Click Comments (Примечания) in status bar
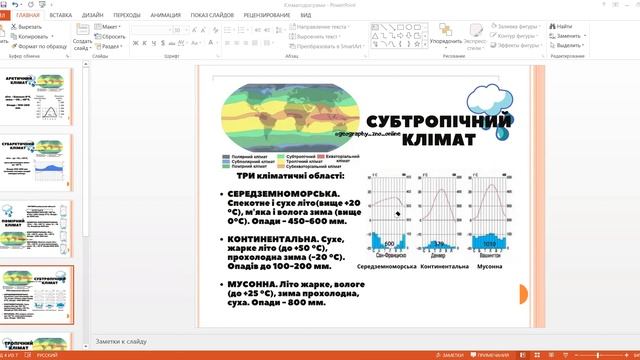Screen dimensions: 640x360 coord(490,355)
